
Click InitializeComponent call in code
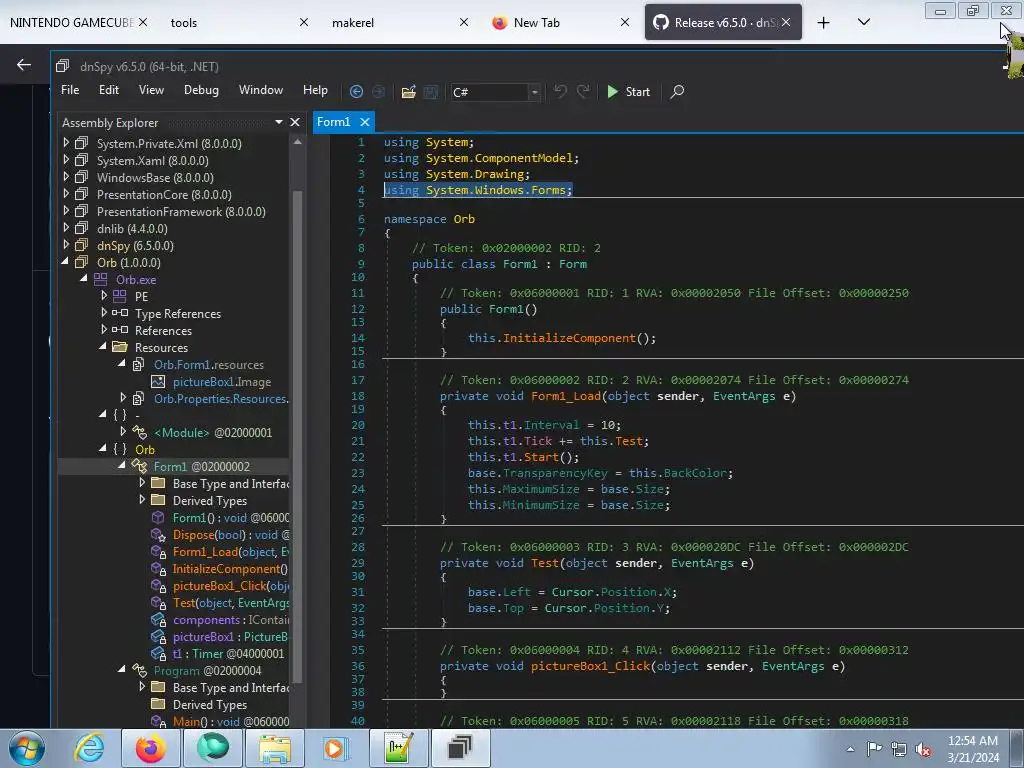click(569, 338)
